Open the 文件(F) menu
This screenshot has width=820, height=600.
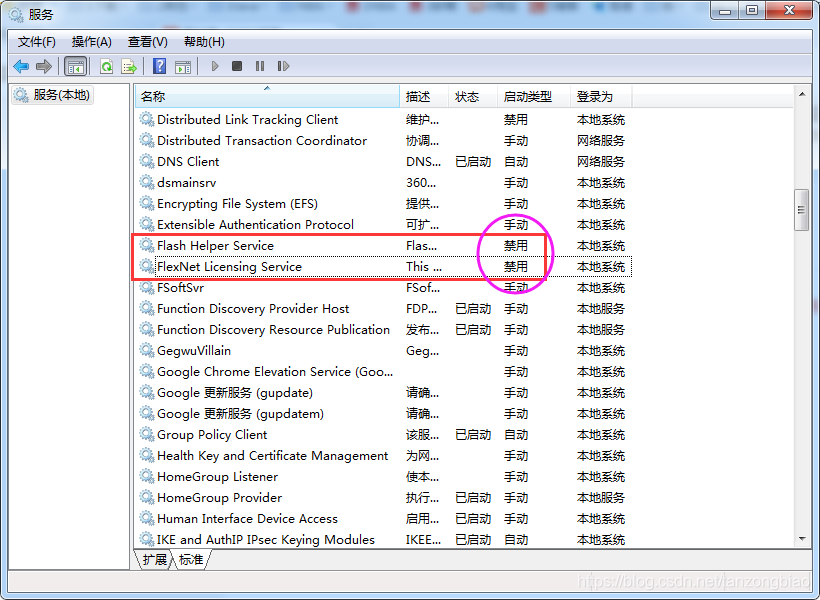coord(37,42)
